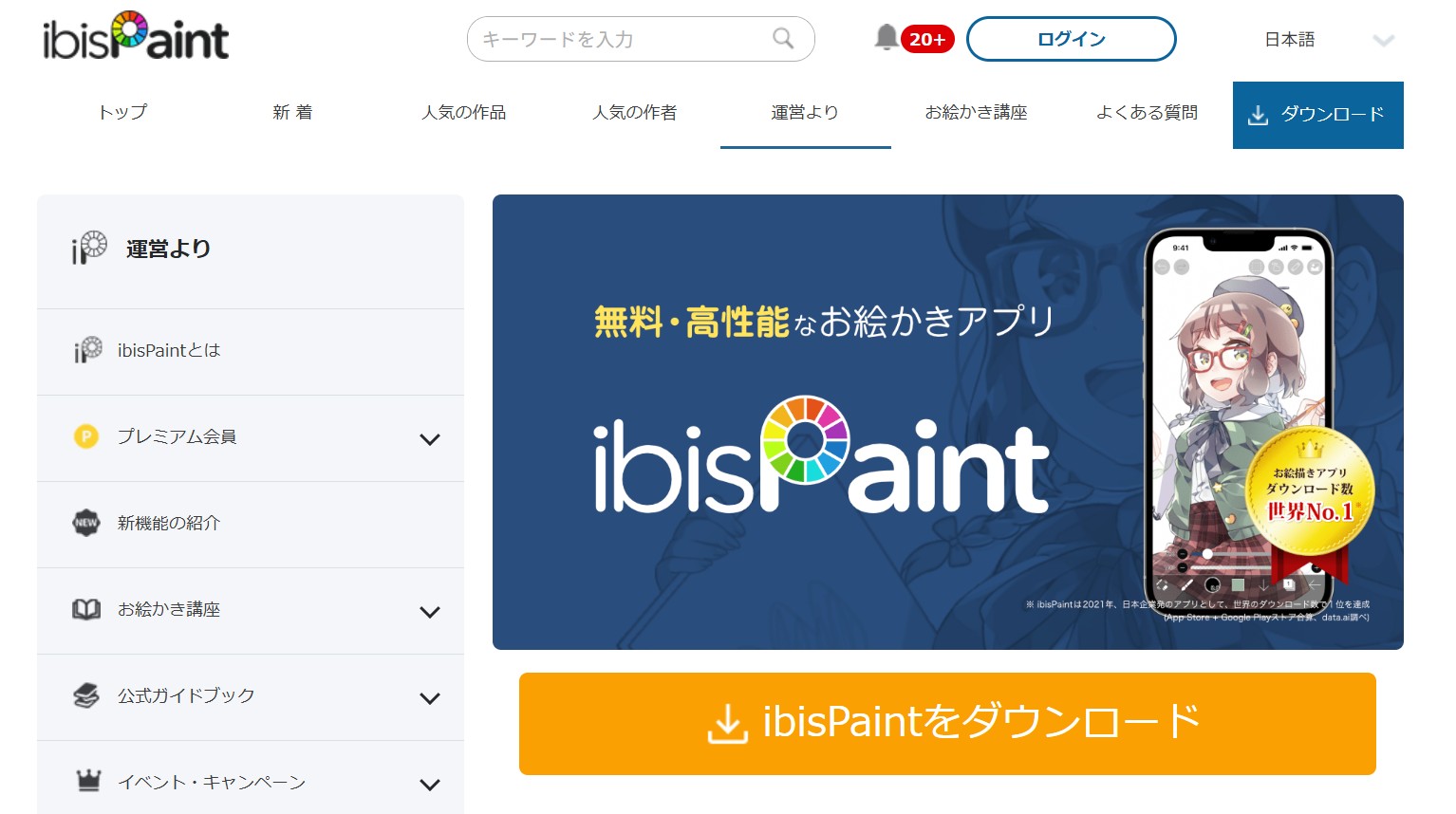Click the book icon for お絵かき講座

86,609
